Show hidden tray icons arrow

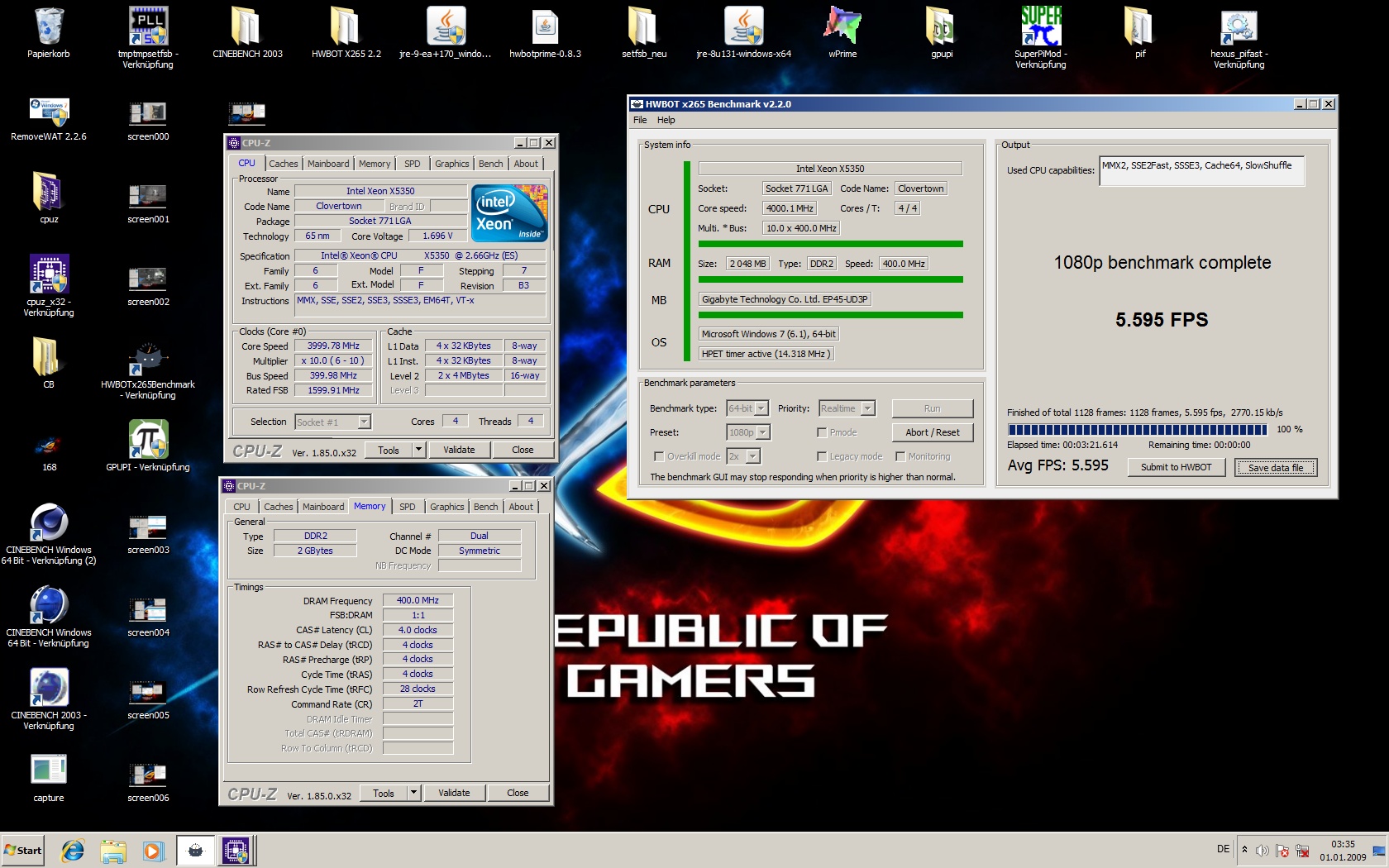(1244, 850)
